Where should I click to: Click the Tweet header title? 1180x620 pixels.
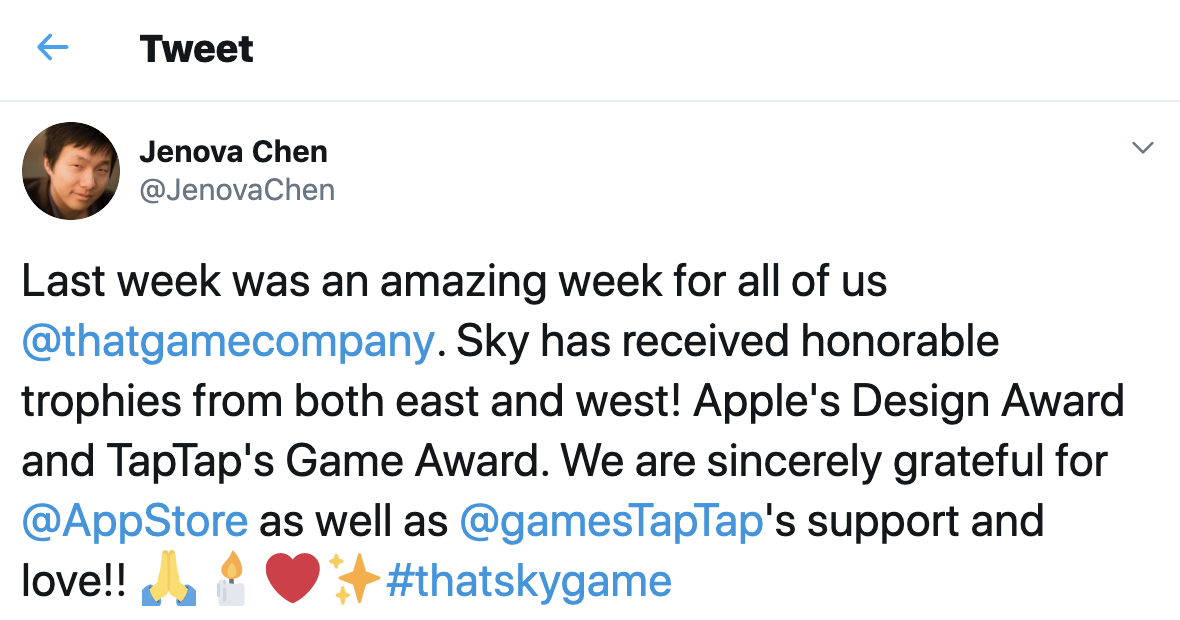pyautogui.click(x=196, y=49)
